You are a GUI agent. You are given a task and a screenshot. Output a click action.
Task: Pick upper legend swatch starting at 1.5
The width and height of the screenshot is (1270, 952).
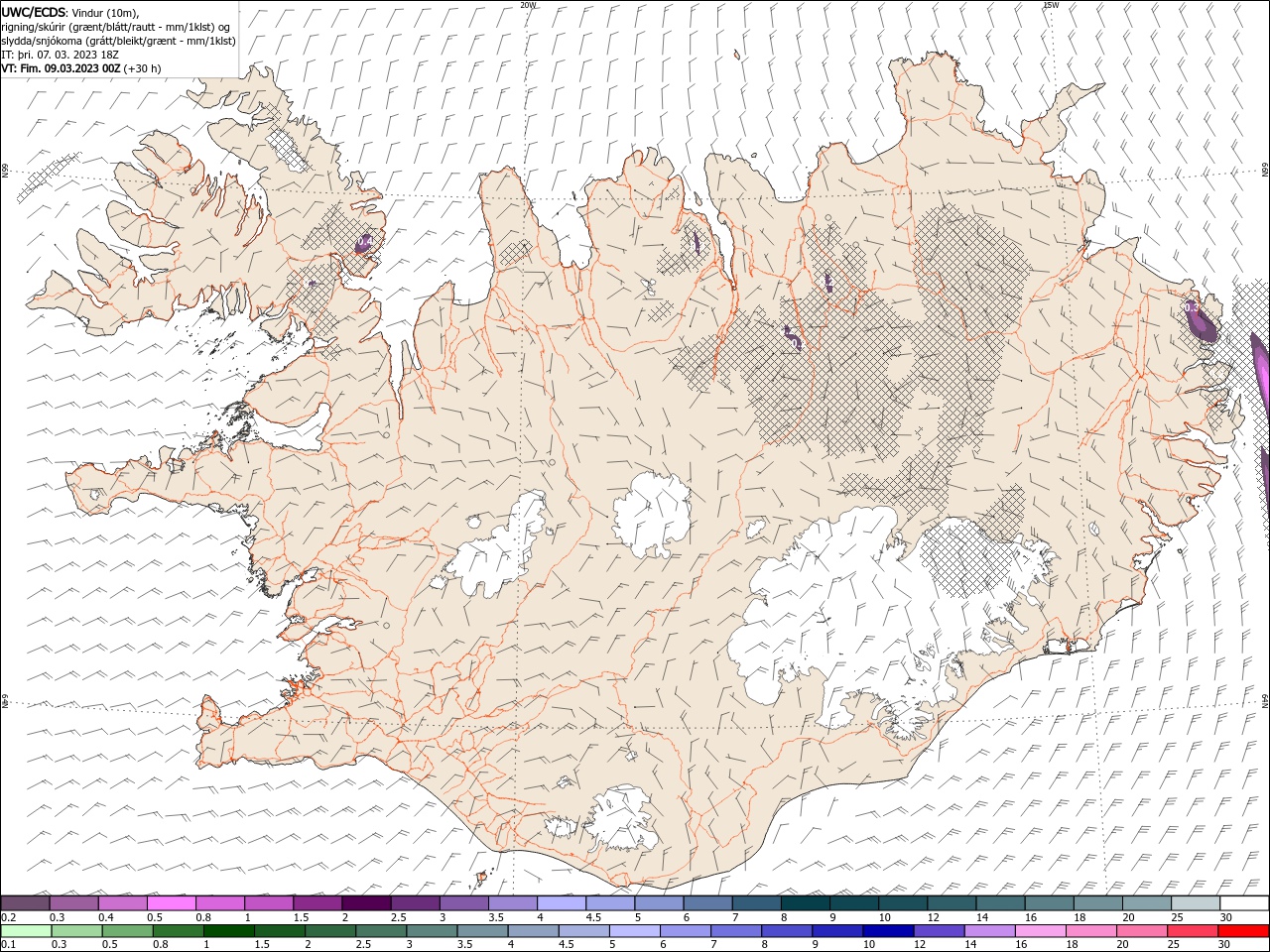tap(317, 903)
